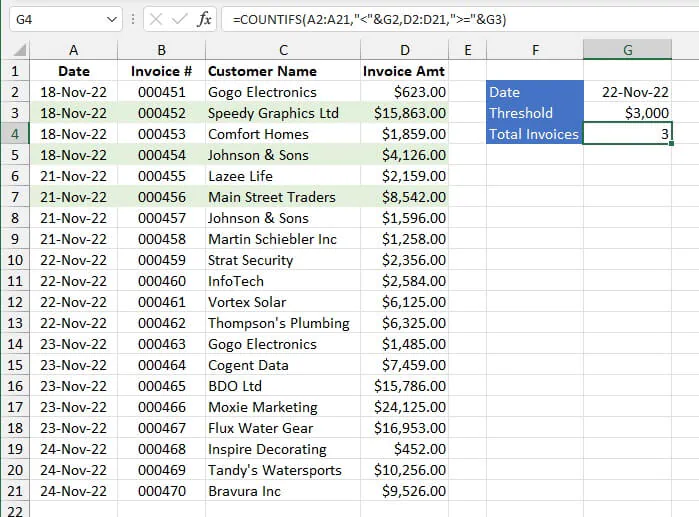
Task: Select the cell '$623.00'
Action: tap(405, 92)
